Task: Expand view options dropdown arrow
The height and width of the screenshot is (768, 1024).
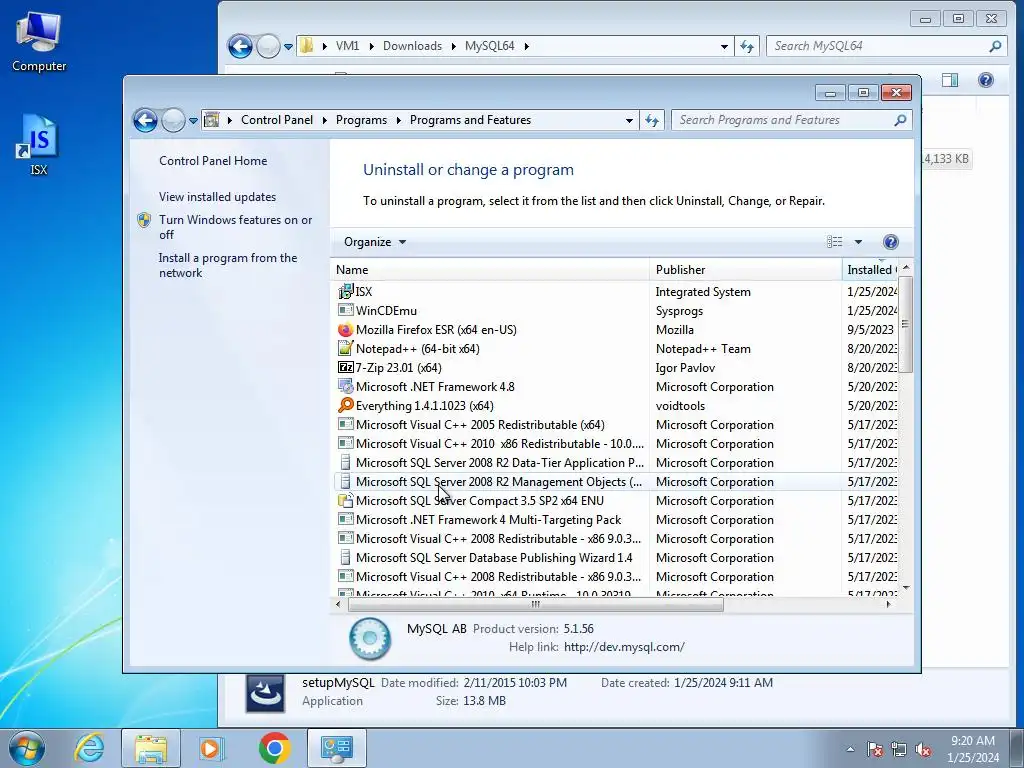Action: coord(858,242)
